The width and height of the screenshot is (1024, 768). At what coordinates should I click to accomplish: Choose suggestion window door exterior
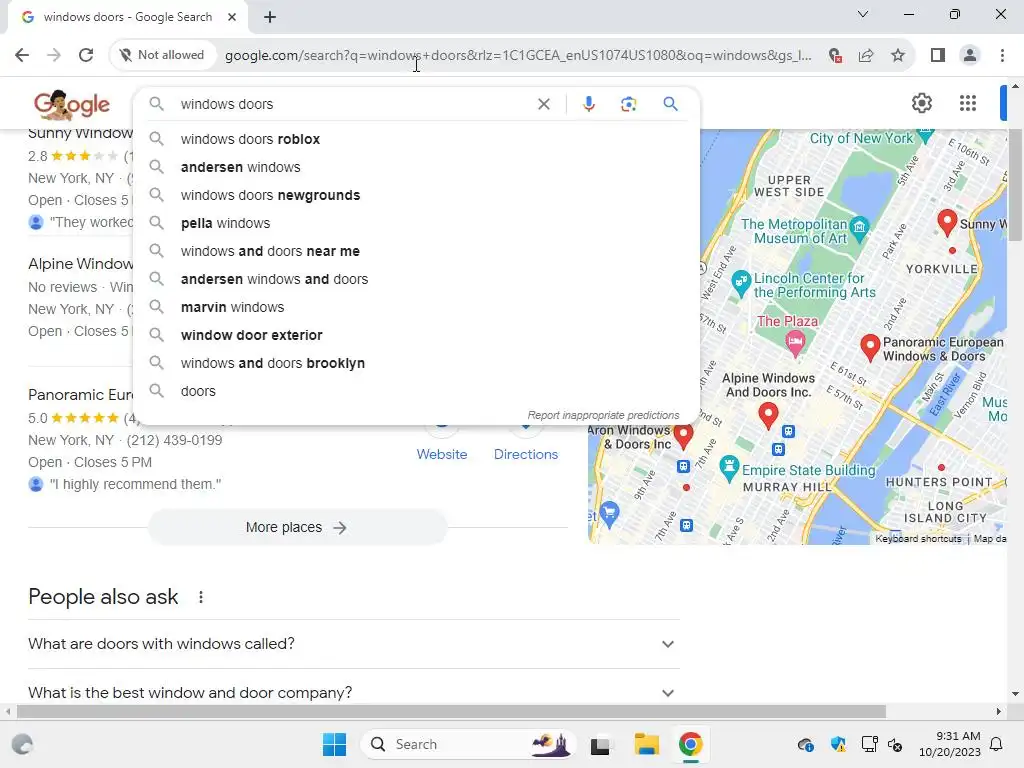(416, 335)
